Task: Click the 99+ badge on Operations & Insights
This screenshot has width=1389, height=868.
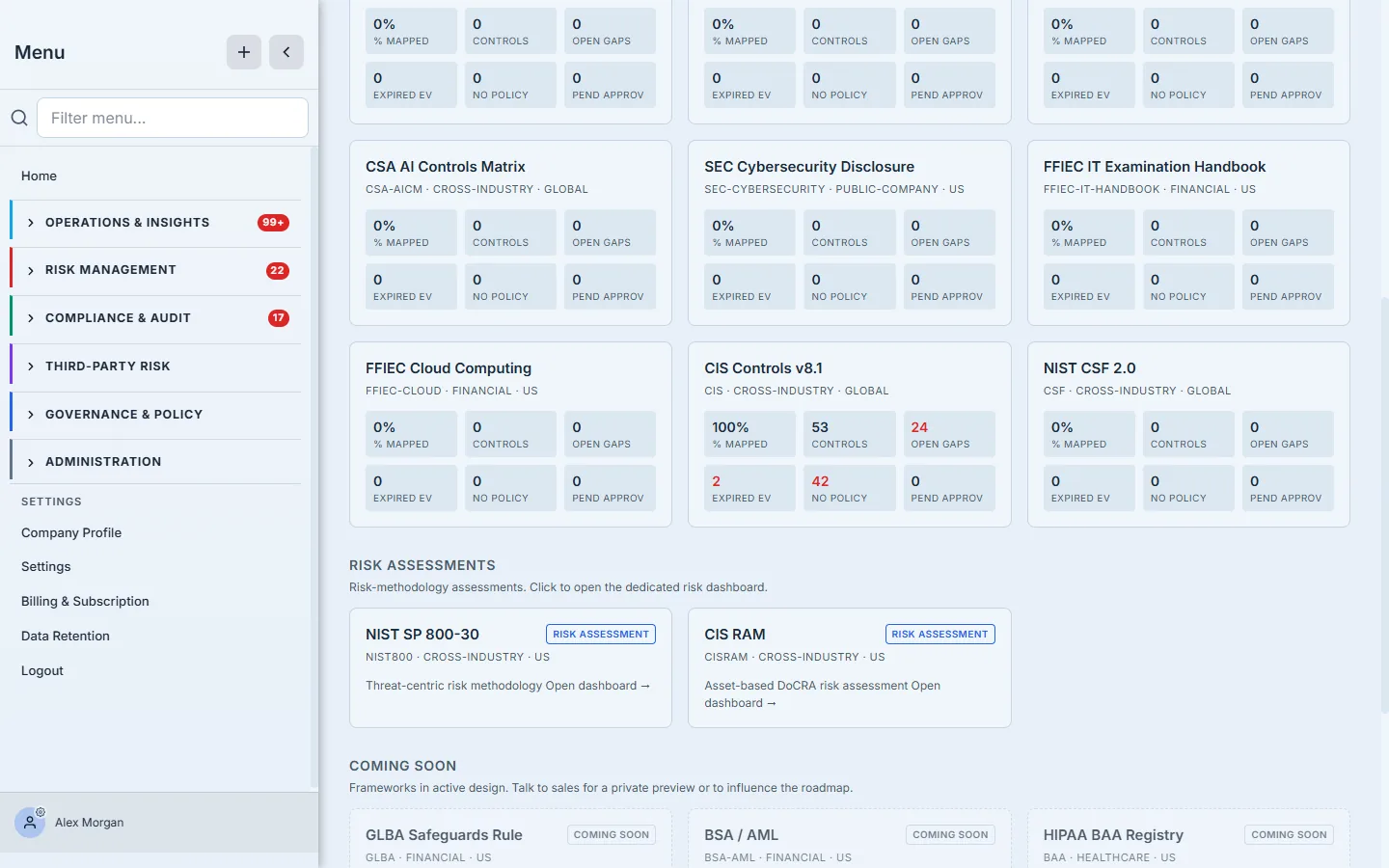Action: 273,223
